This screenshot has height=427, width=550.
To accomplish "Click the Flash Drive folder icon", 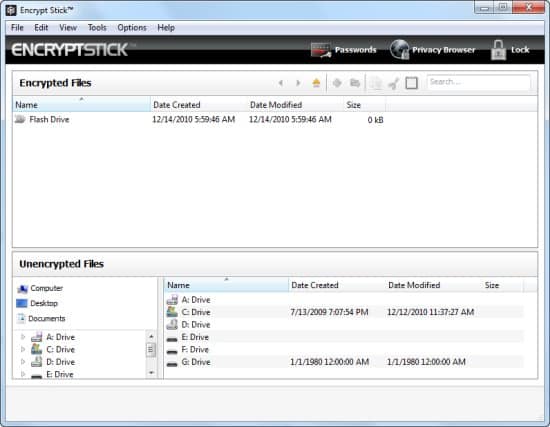I will click(20, 119).
